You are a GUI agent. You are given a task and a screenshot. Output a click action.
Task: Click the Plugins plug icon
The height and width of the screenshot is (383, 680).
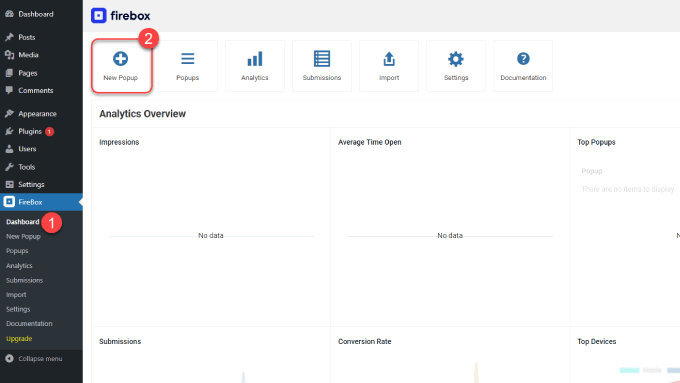[x=9, y=131]
